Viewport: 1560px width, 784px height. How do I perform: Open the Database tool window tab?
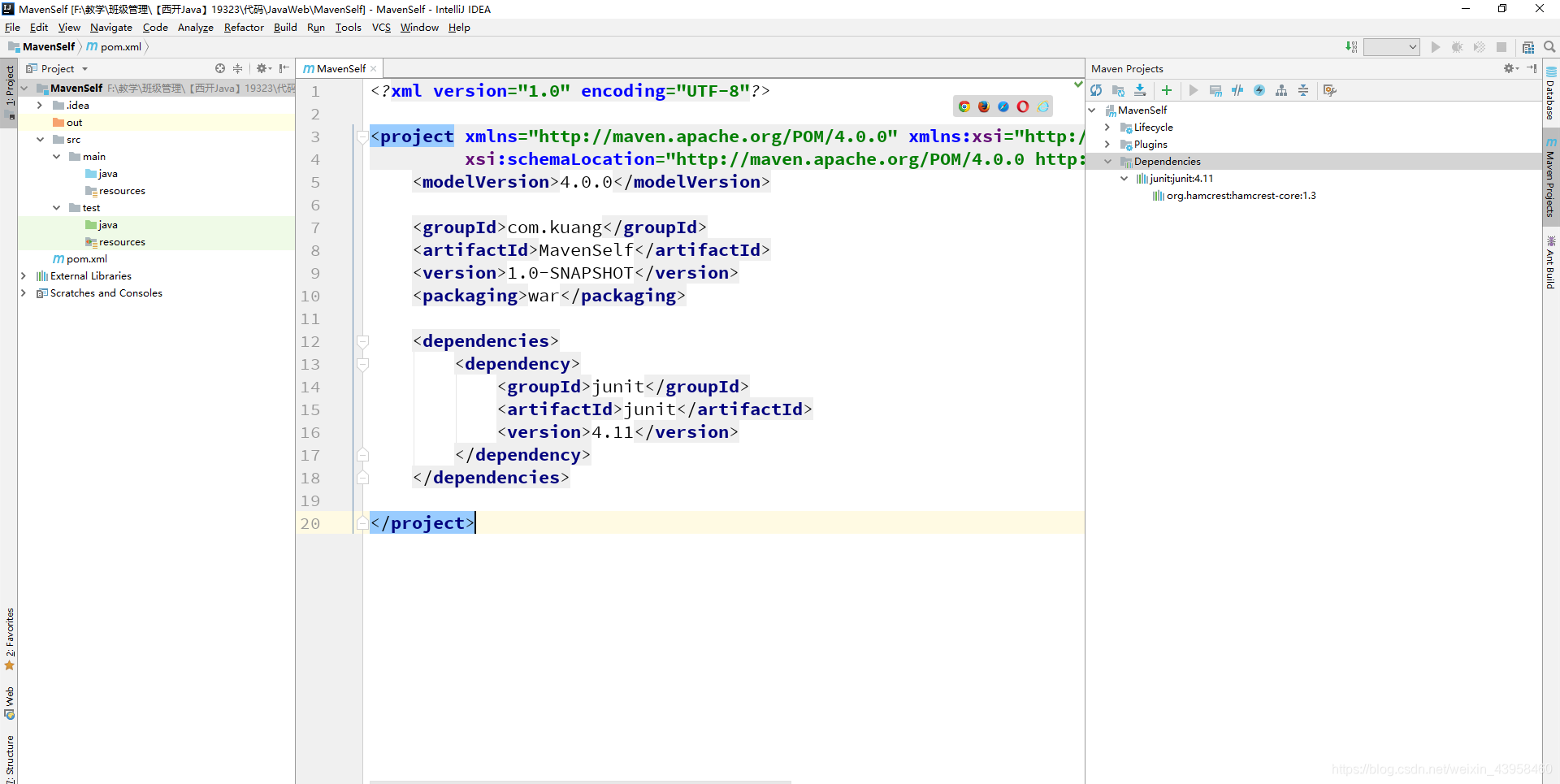click(1551, 93)
